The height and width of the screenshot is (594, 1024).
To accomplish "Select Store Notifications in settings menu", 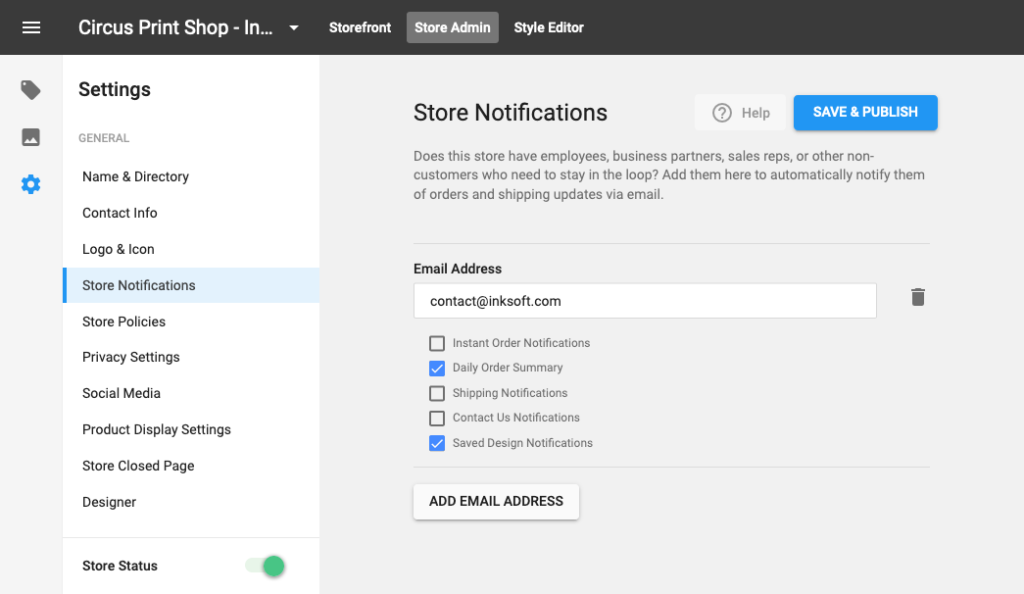I will tap(191, 285).
